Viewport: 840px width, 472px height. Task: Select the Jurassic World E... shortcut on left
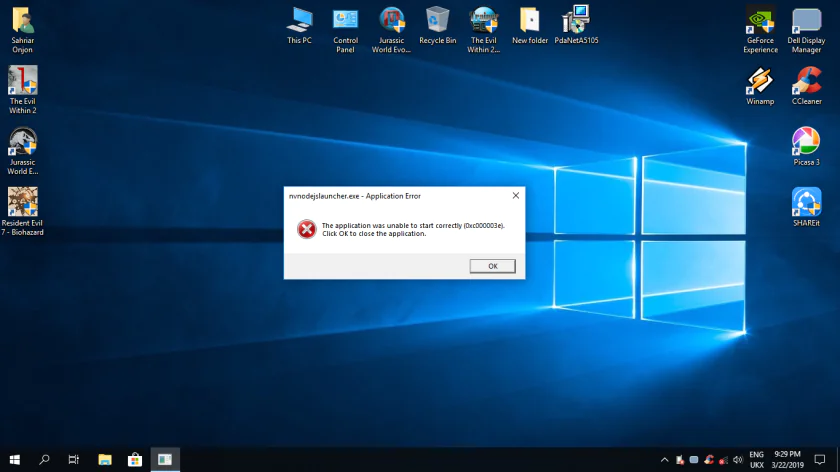(22, 151)
